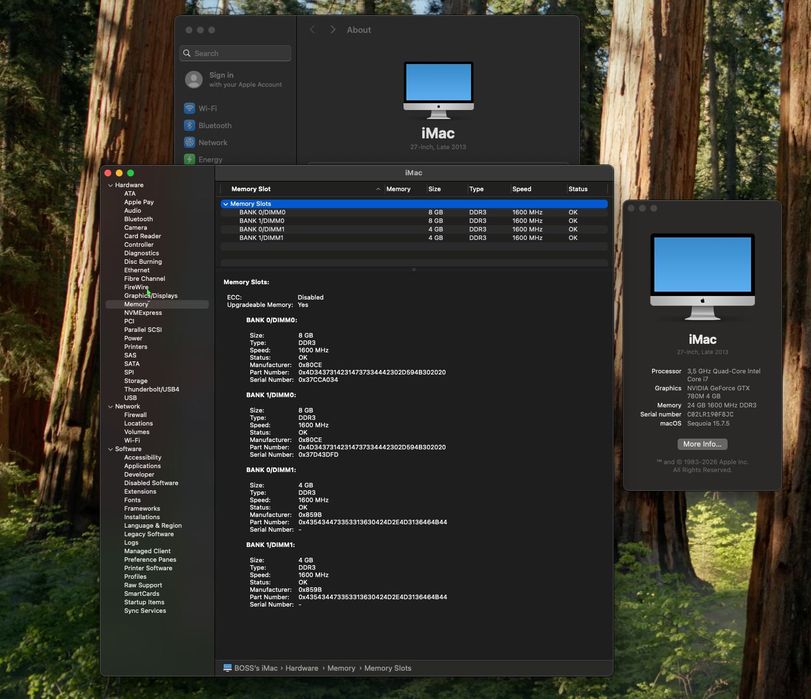Image resolution: width=811 pixels, height=699 pixels.
Task: Click the search field in System Settings
Action: [x=235, y=53]
